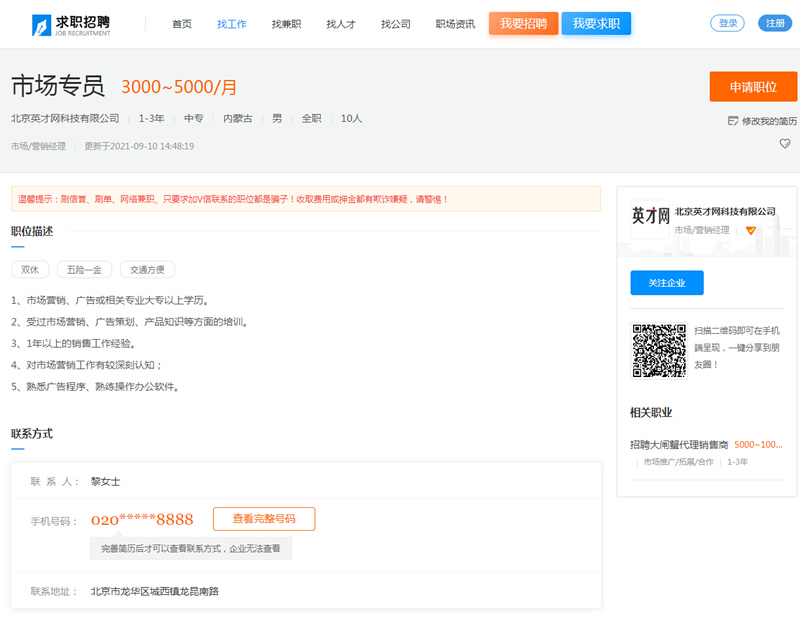Select the 找工作 navigation tab
This screenshot has width=800, height=632.
(231, 24)
